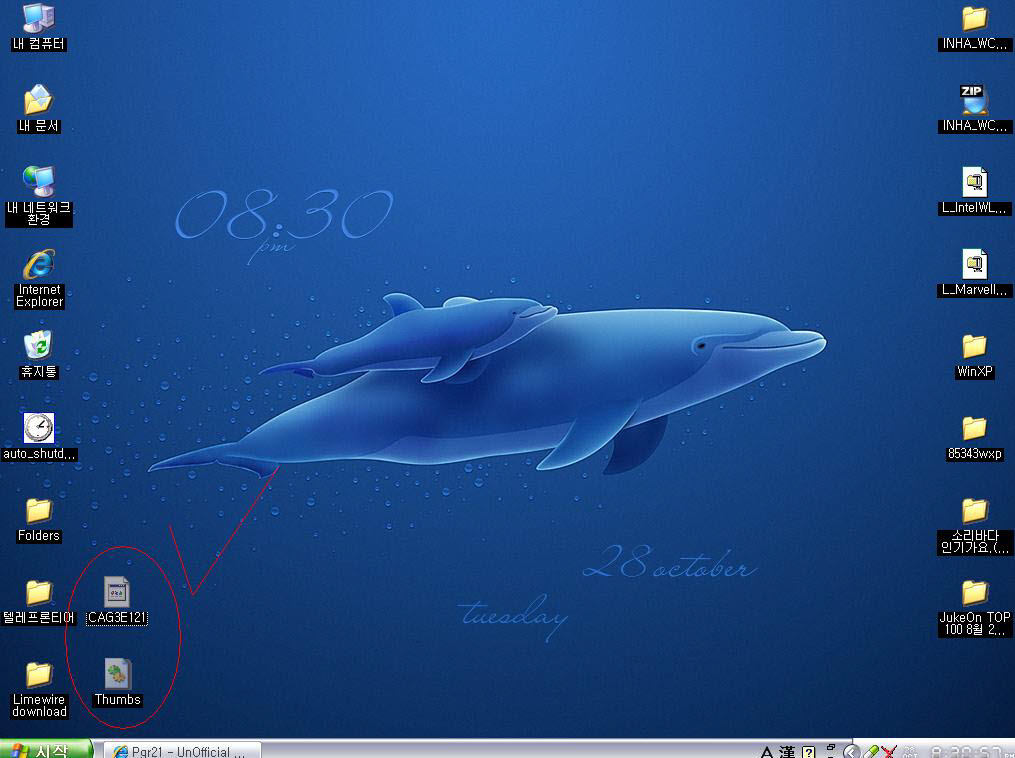Click the 시작 Start button
This screenshot has height=758, width=1015.
point(45,749)
